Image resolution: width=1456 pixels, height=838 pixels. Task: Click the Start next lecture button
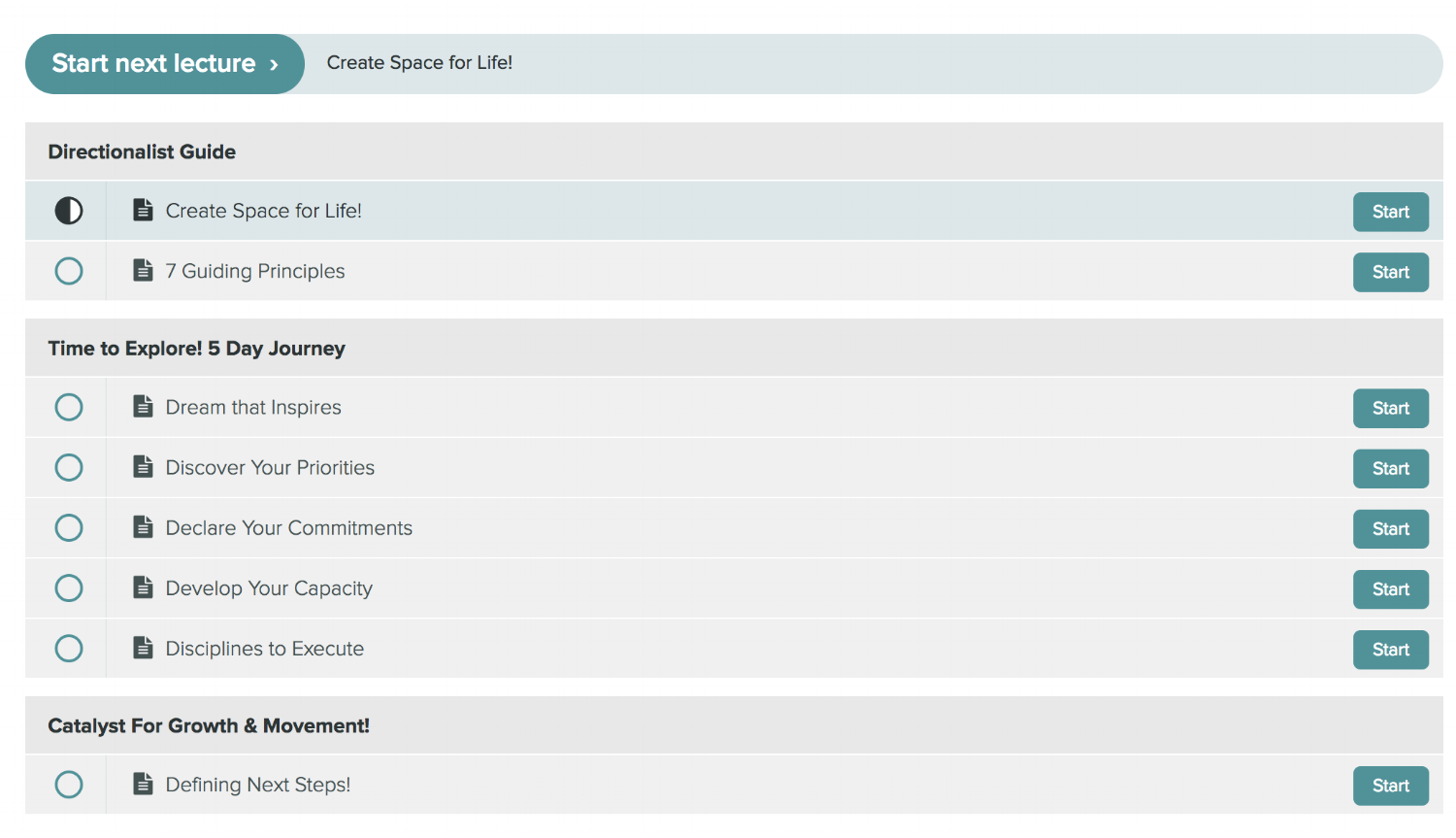pos(165,64)
